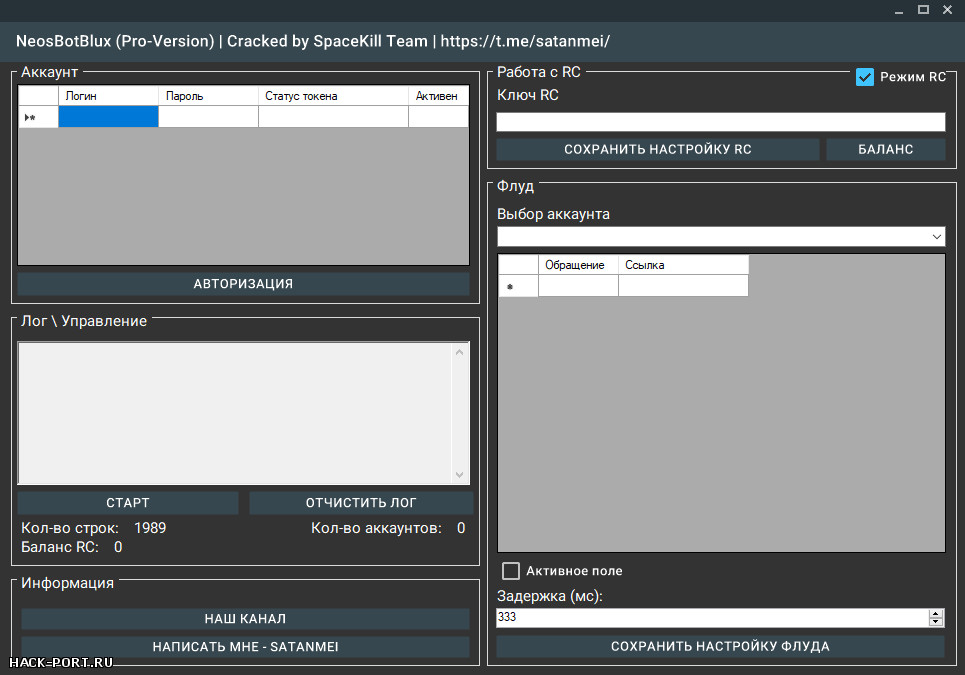Minimize the NeosBotBlux window
Viewport: 965px width, 675px height.
pos(899,10)
